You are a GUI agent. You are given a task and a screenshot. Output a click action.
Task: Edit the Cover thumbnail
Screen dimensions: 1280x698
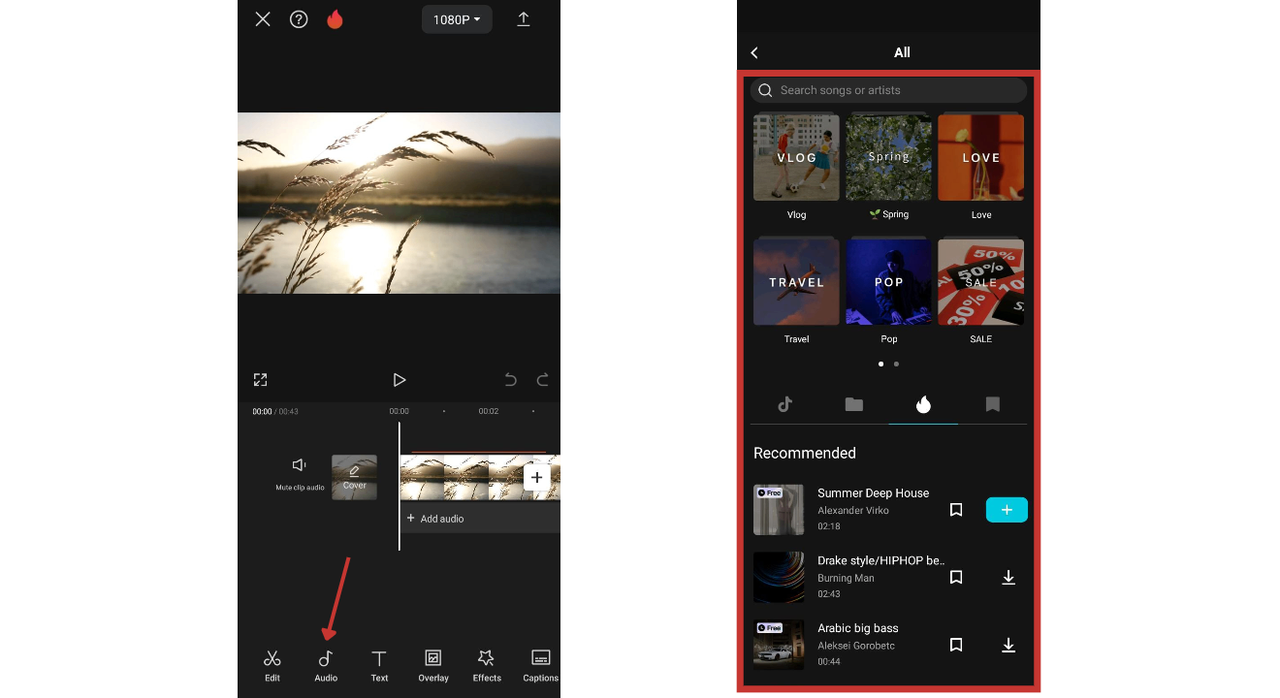coord(354,477)
